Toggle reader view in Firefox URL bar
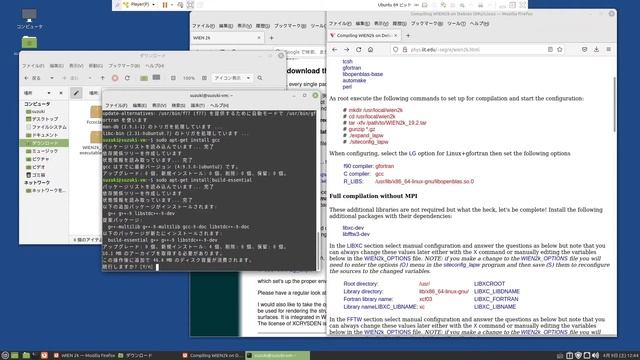Viewport: 640px width, 360px height. [x=550, y=49]
